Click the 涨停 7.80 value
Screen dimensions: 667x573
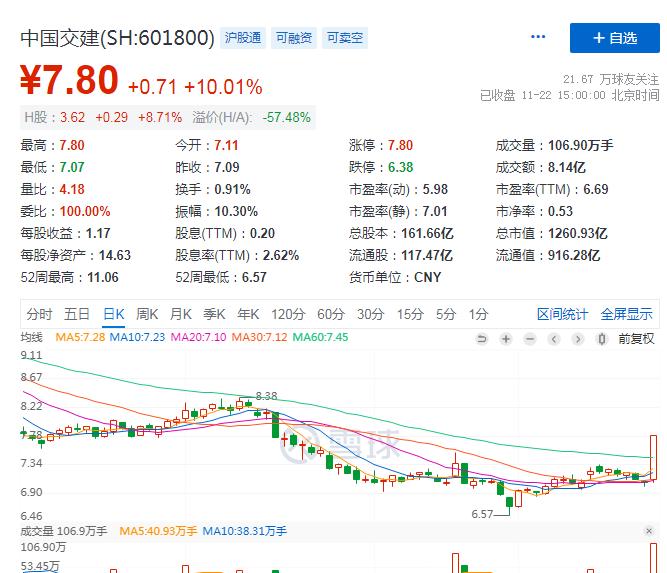[400, 145]
